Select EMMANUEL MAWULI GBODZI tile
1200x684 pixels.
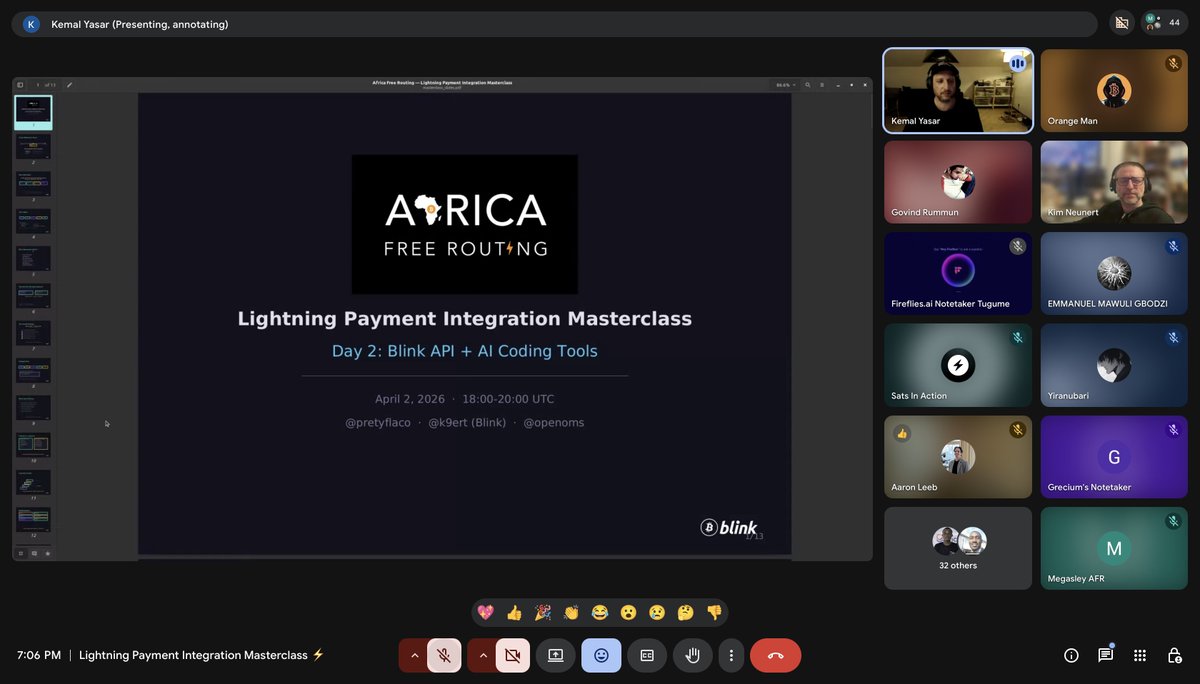(x=1114, y=274)
